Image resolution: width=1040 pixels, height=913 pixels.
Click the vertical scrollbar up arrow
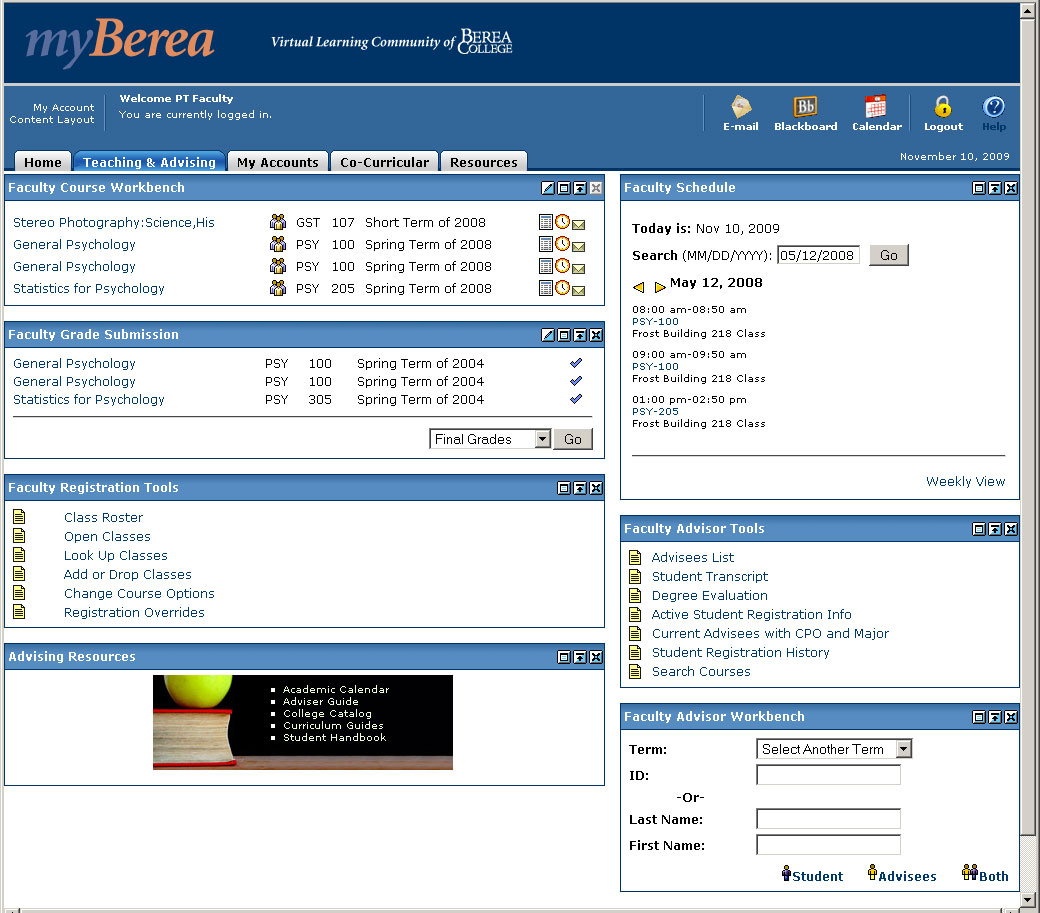(x=1027, y=9)
